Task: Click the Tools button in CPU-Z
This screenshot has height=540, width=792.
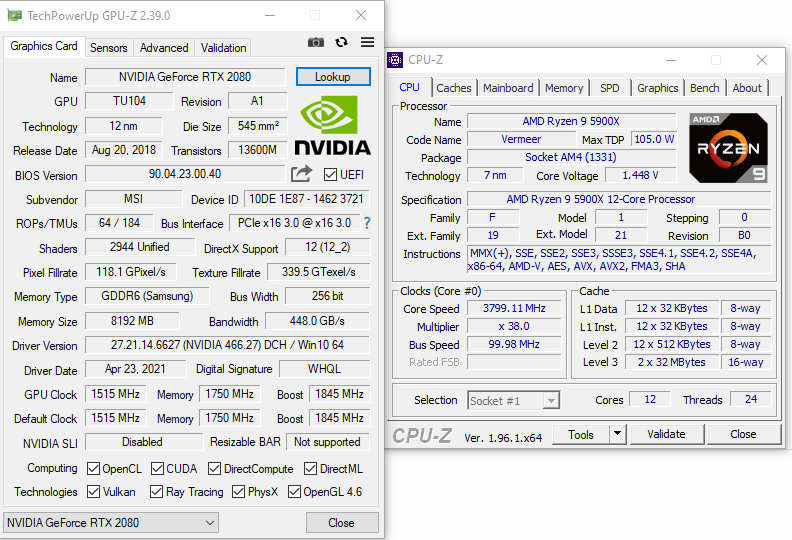Action: point(581,434)
